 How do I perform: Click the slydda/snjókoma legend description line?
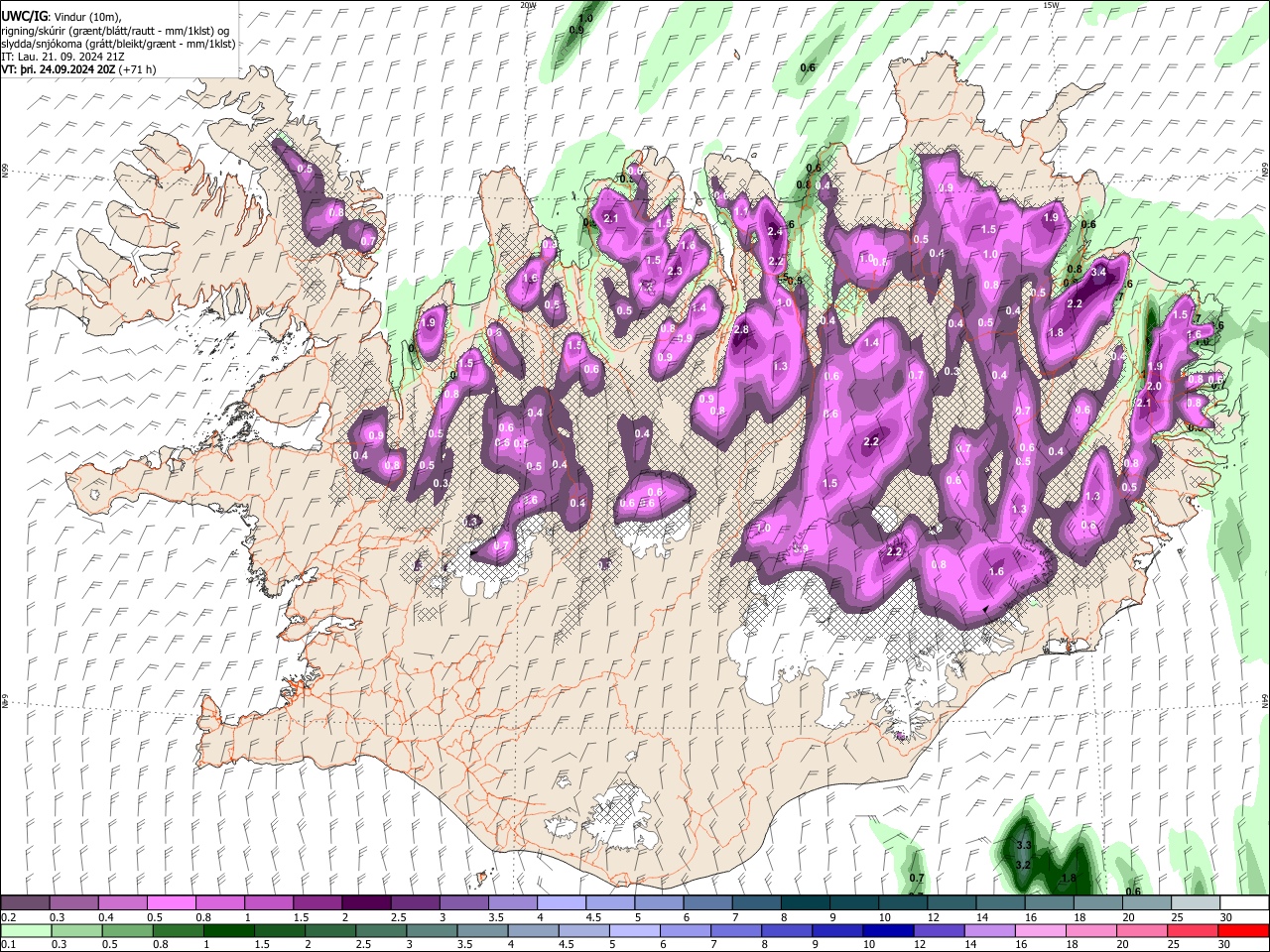[x=118, y=44]
